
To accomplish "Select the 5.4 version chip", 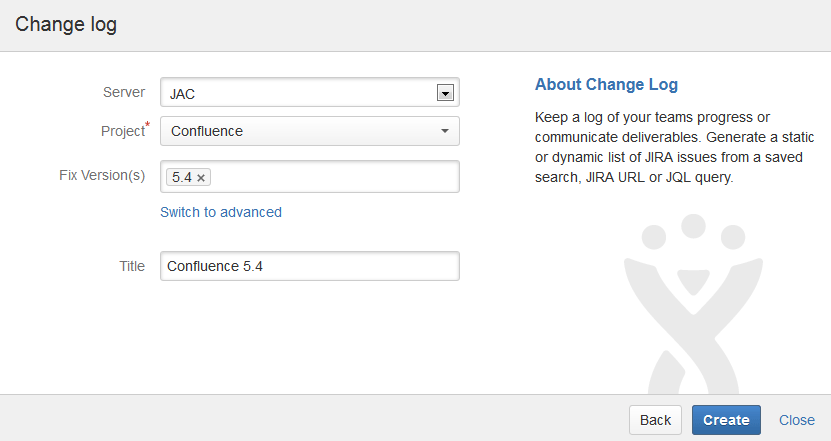I will [x=181, y=177].
